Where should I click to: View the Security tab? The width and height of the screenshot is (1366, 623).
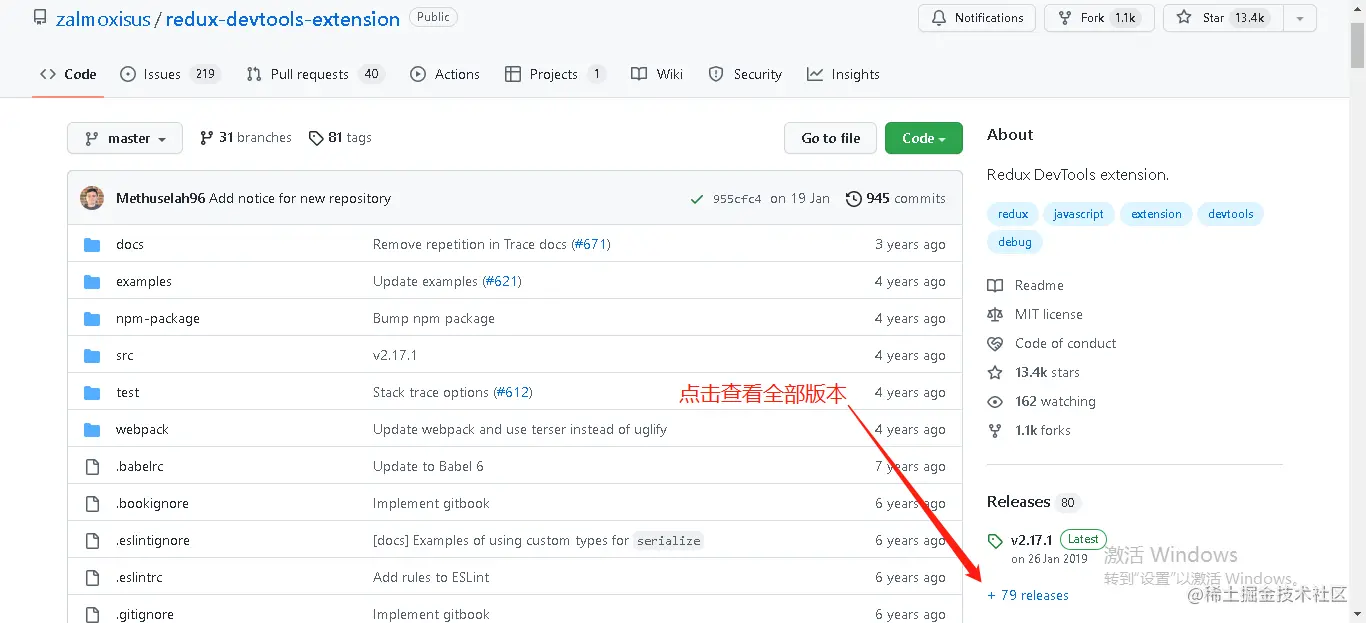(x=745, y=74)
